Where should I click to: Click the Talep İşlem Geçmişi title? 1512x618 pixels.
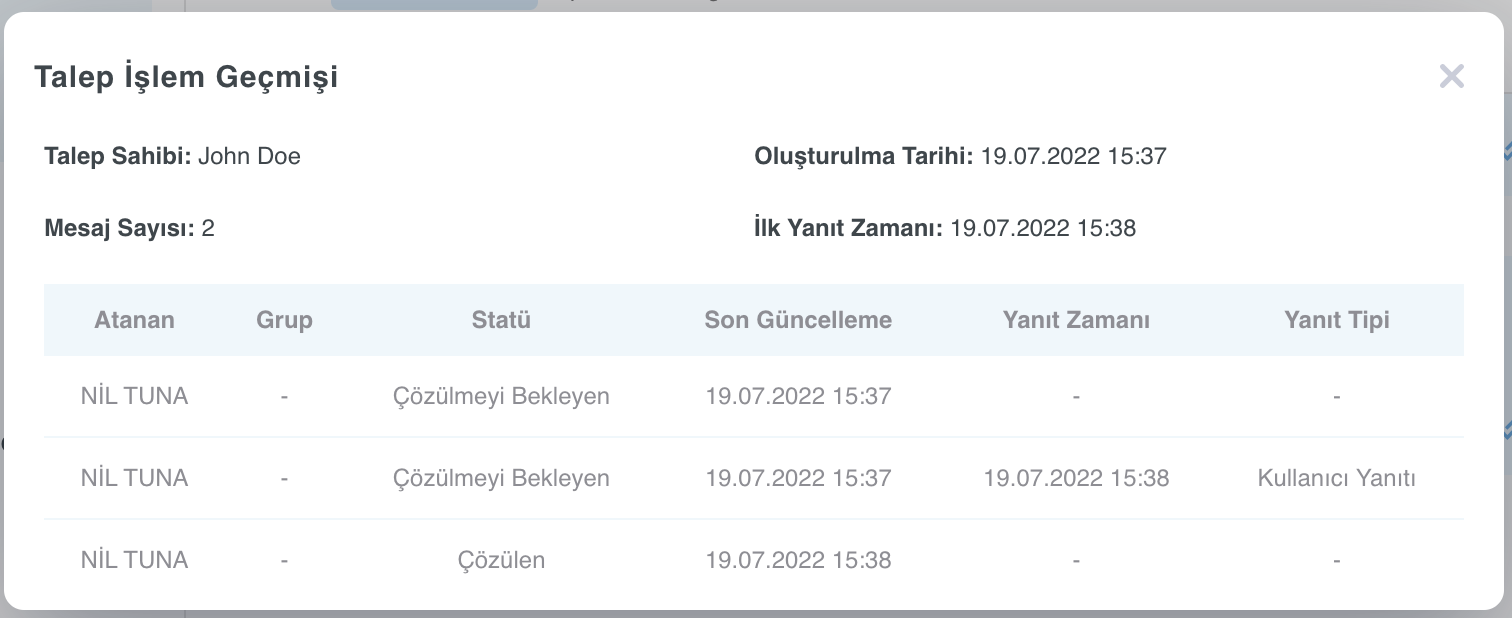pos(186,76)
